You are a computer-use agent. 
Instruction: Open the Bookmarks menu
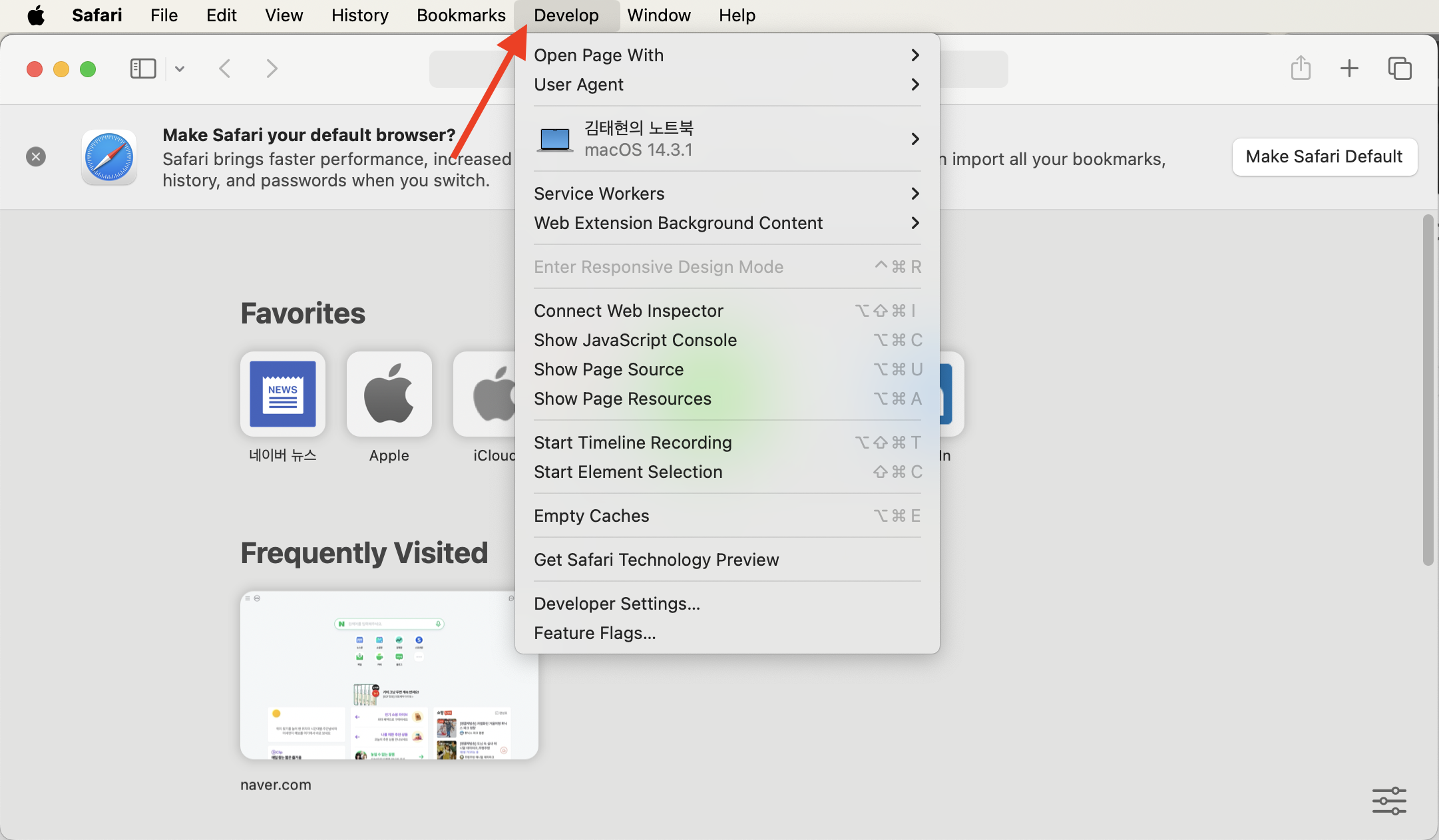click(x=461, y=15)
